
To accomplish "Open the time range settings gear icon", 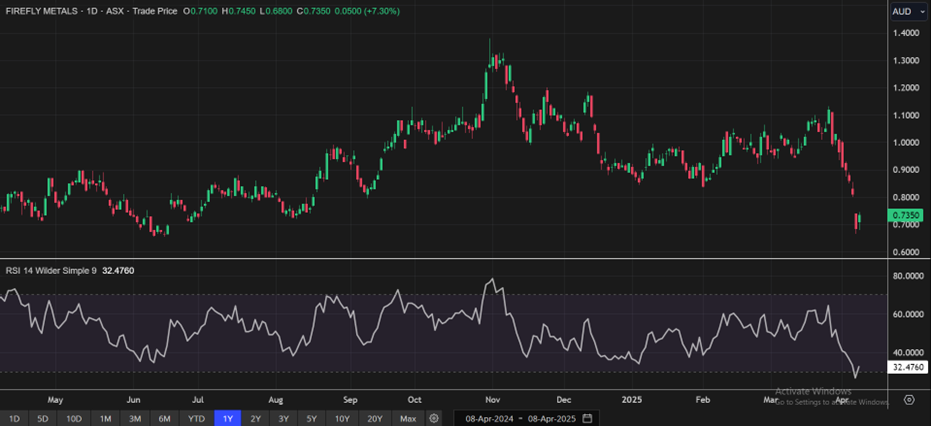I will [434, 418].
